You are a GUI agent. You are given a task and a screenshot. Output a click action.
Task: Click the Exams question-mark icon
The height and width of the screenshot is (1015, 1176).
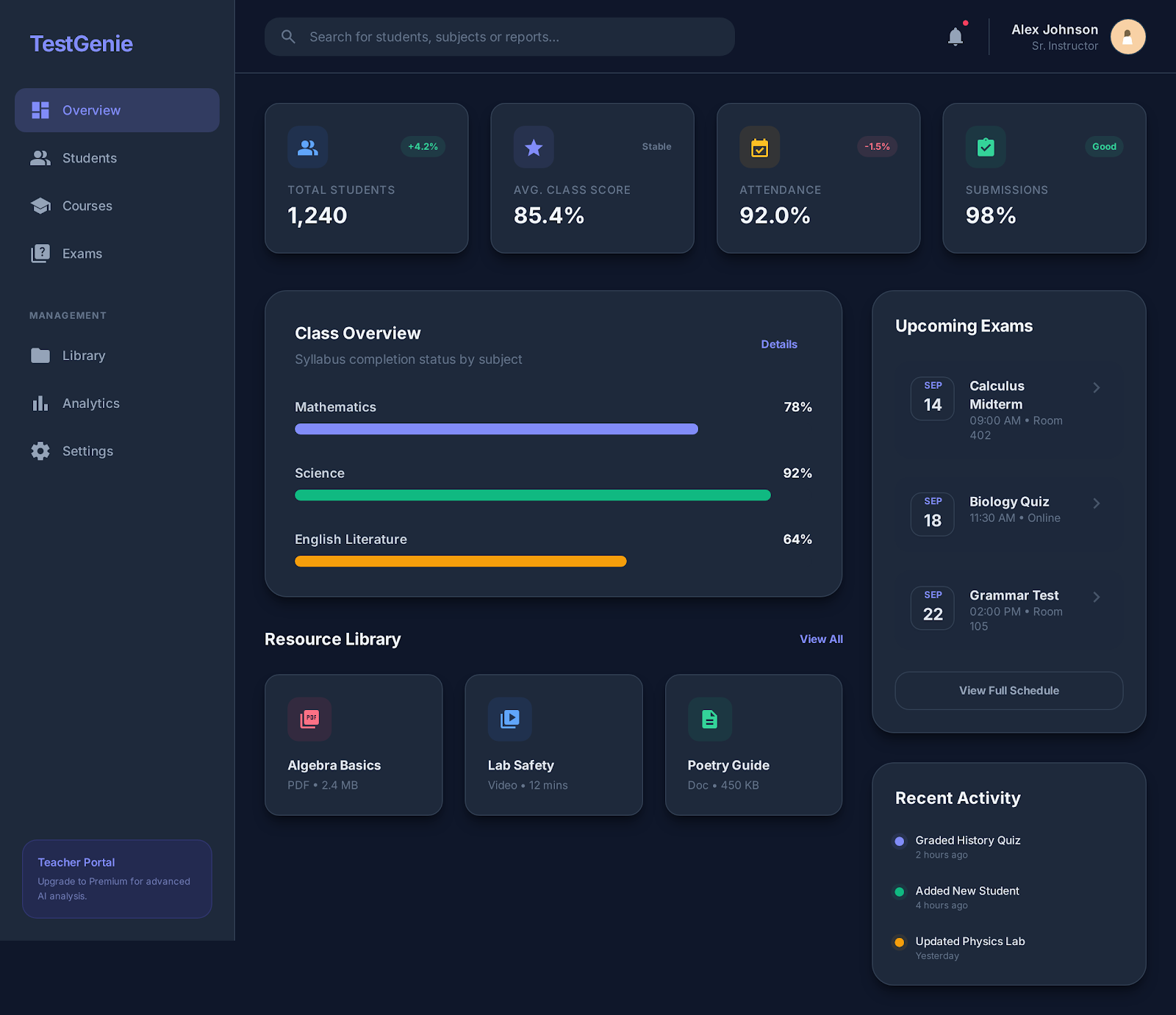tap(41, 253)
